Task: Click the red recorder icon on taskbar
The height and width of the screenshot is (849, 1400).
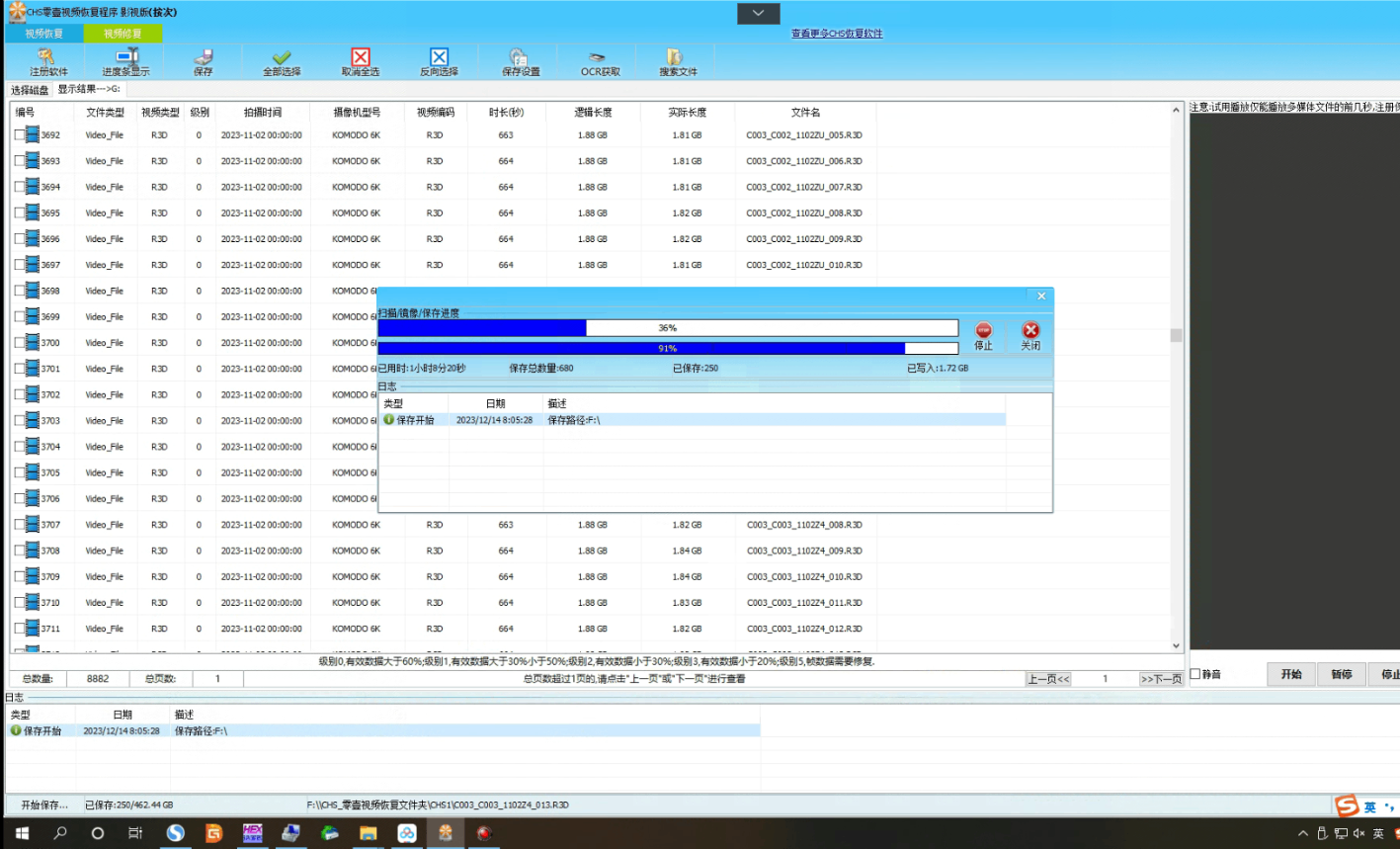Action: coord(483,833)
